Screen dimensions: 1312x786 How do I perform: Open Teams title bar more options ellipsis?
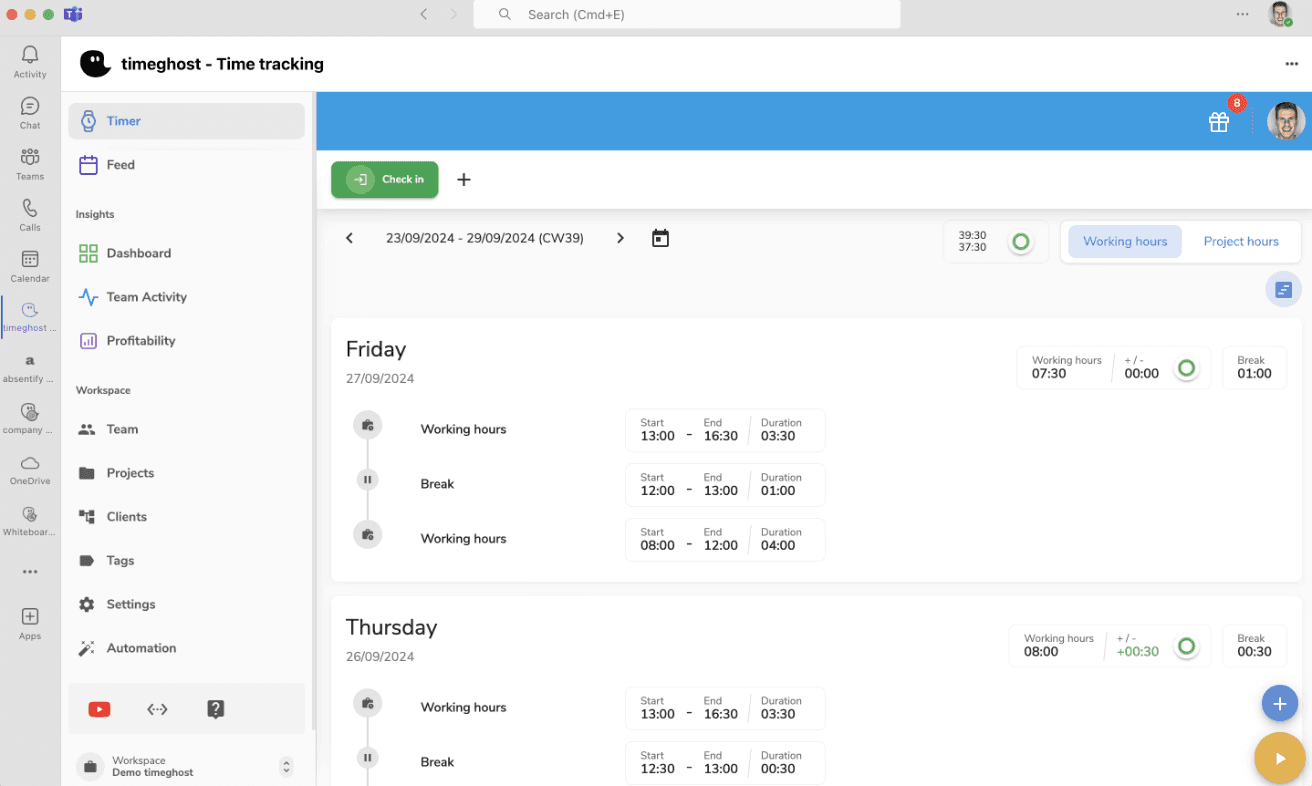[1242, 14]
